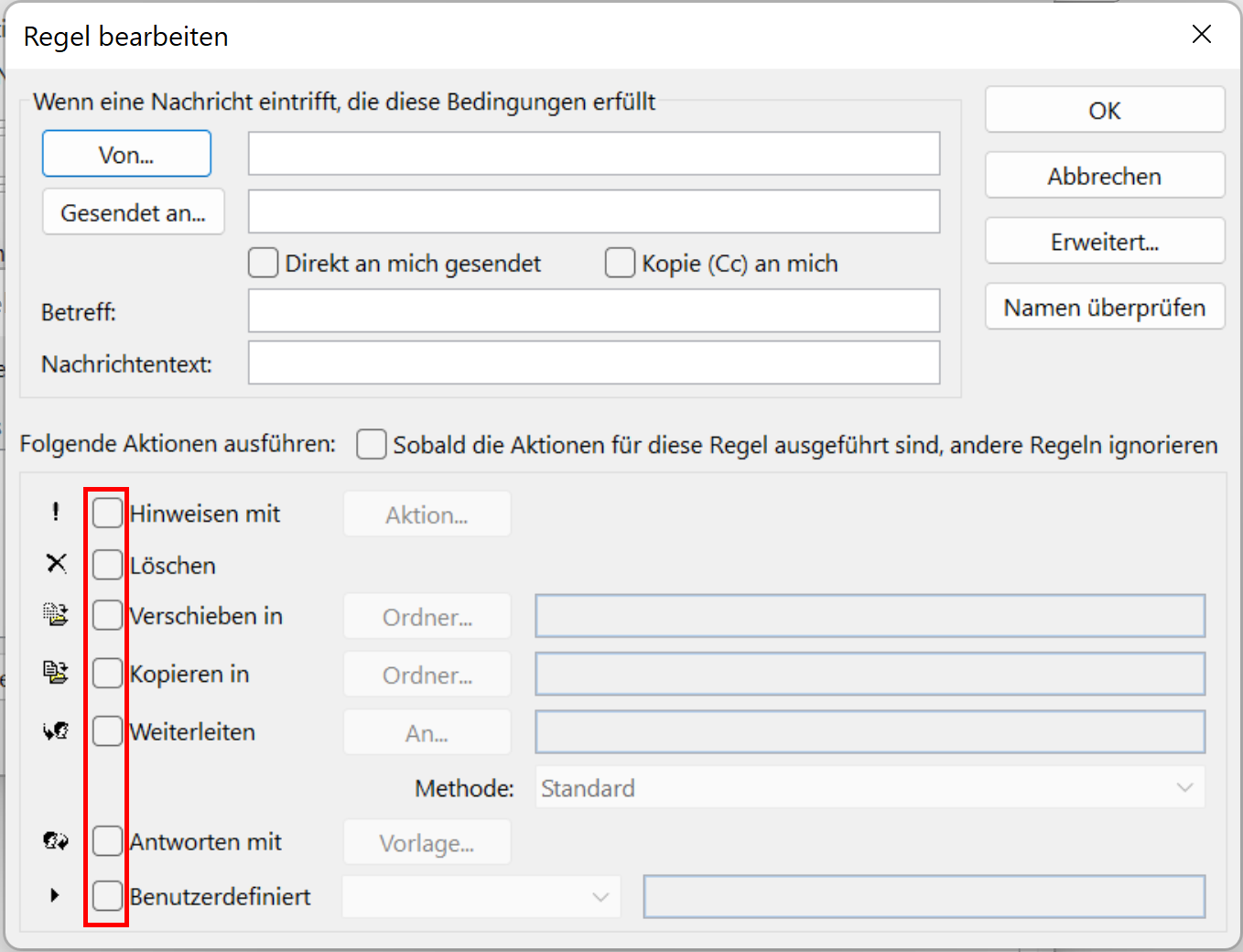This screenshot has height=952, width=1243.
Task: Click the Weiterleiten recipient field
Action: (x=870, y=732)
